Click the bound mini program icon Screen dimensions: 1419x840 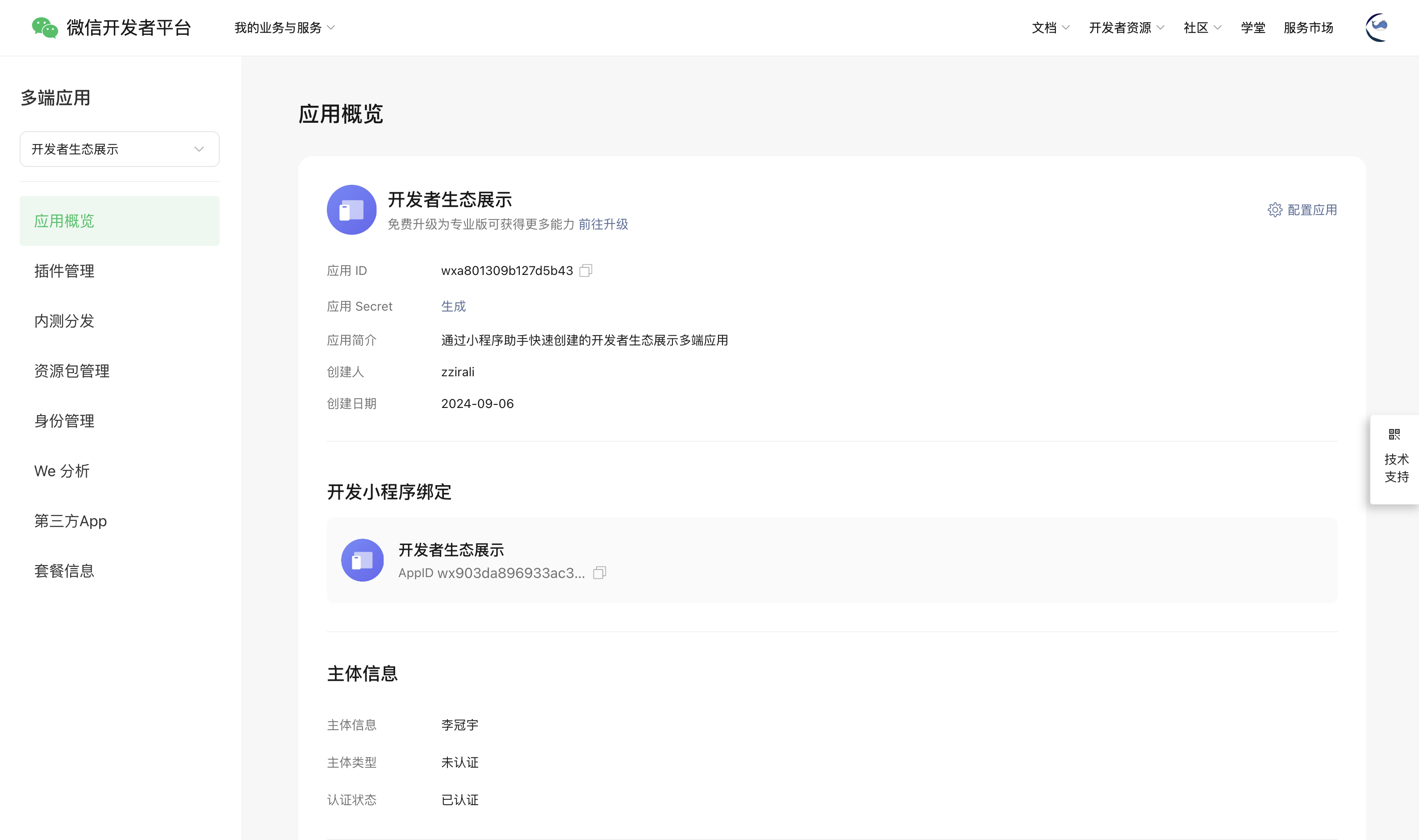tap(363, 560)
